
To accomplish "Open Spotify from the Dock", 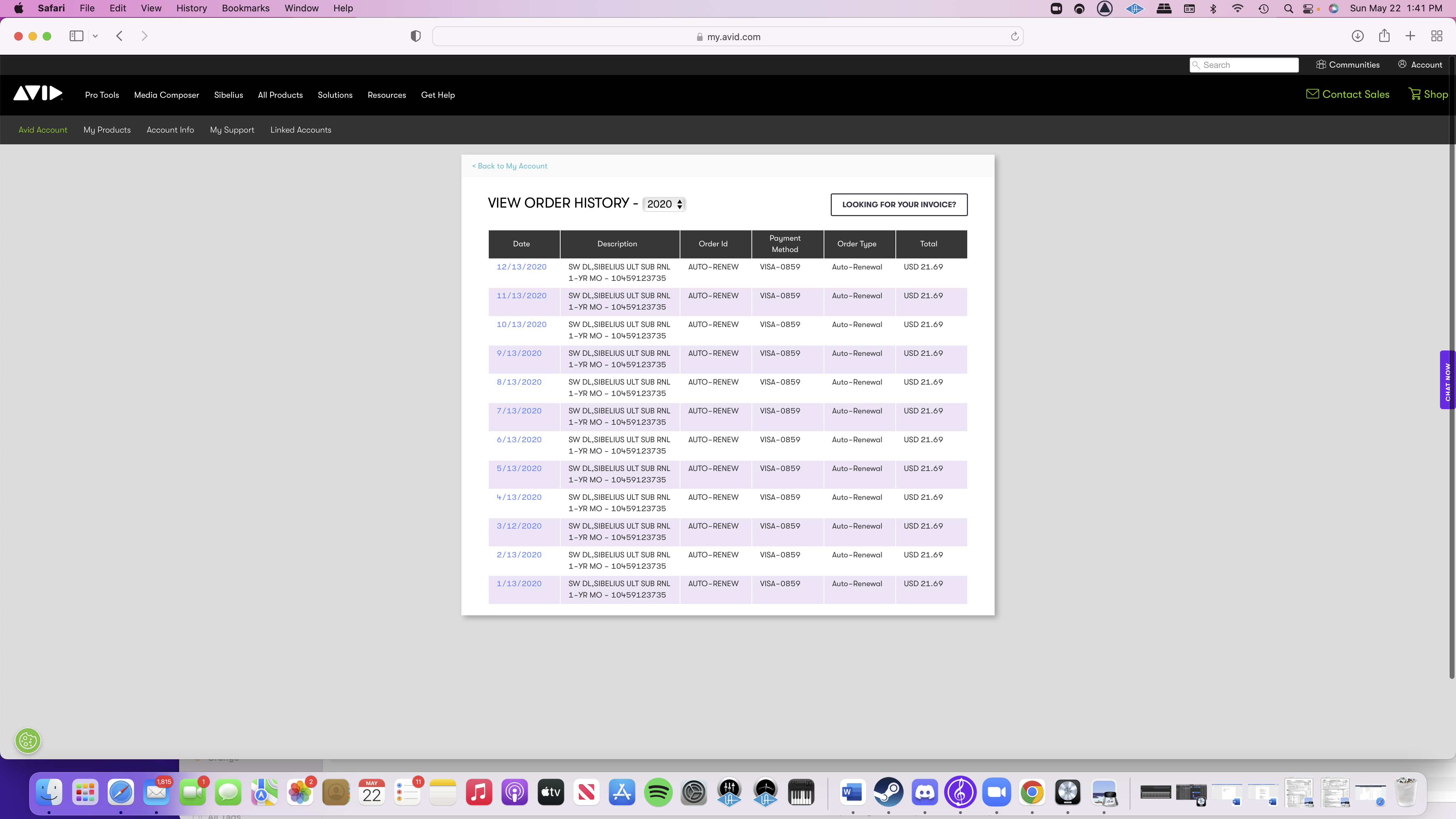I will click(658, 792).
